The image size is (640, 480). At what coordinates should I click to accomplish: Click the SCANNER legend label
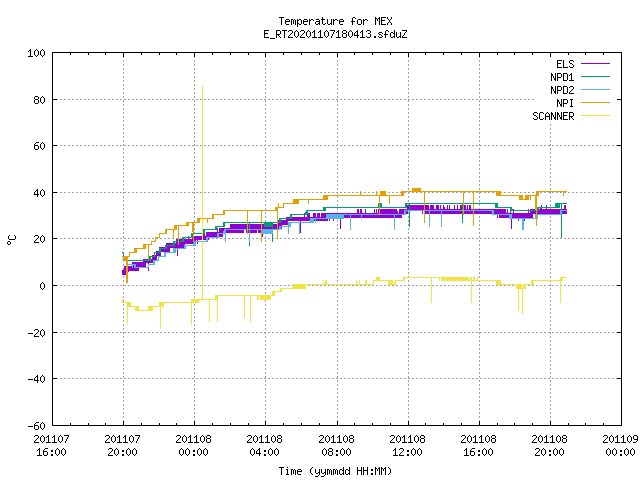(x=553, y=116)
